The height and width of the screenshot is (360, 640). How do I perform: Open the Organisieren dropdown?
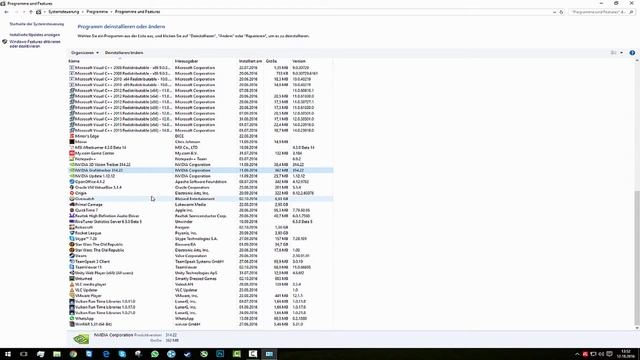point(84,53)
